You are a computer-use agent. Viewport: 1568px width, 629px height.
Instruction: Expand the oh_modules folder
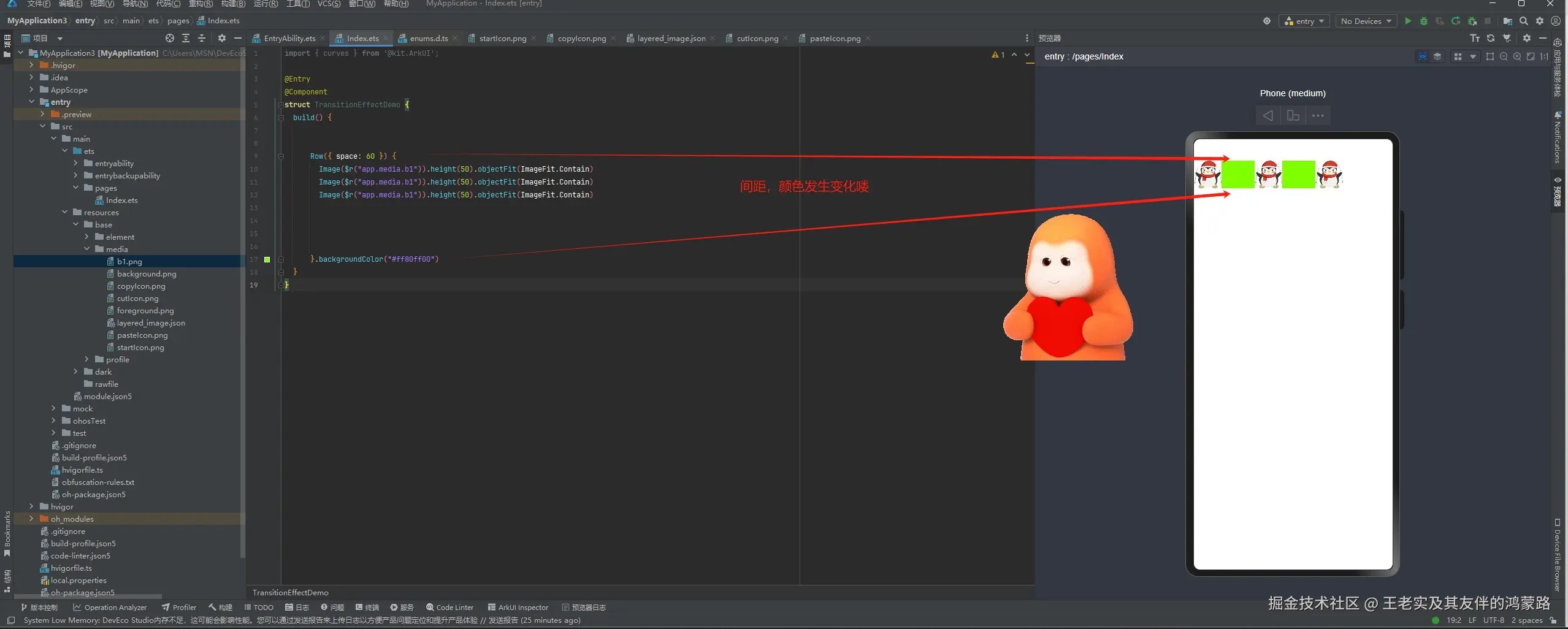pyautogui.click(x=32, y=519)
